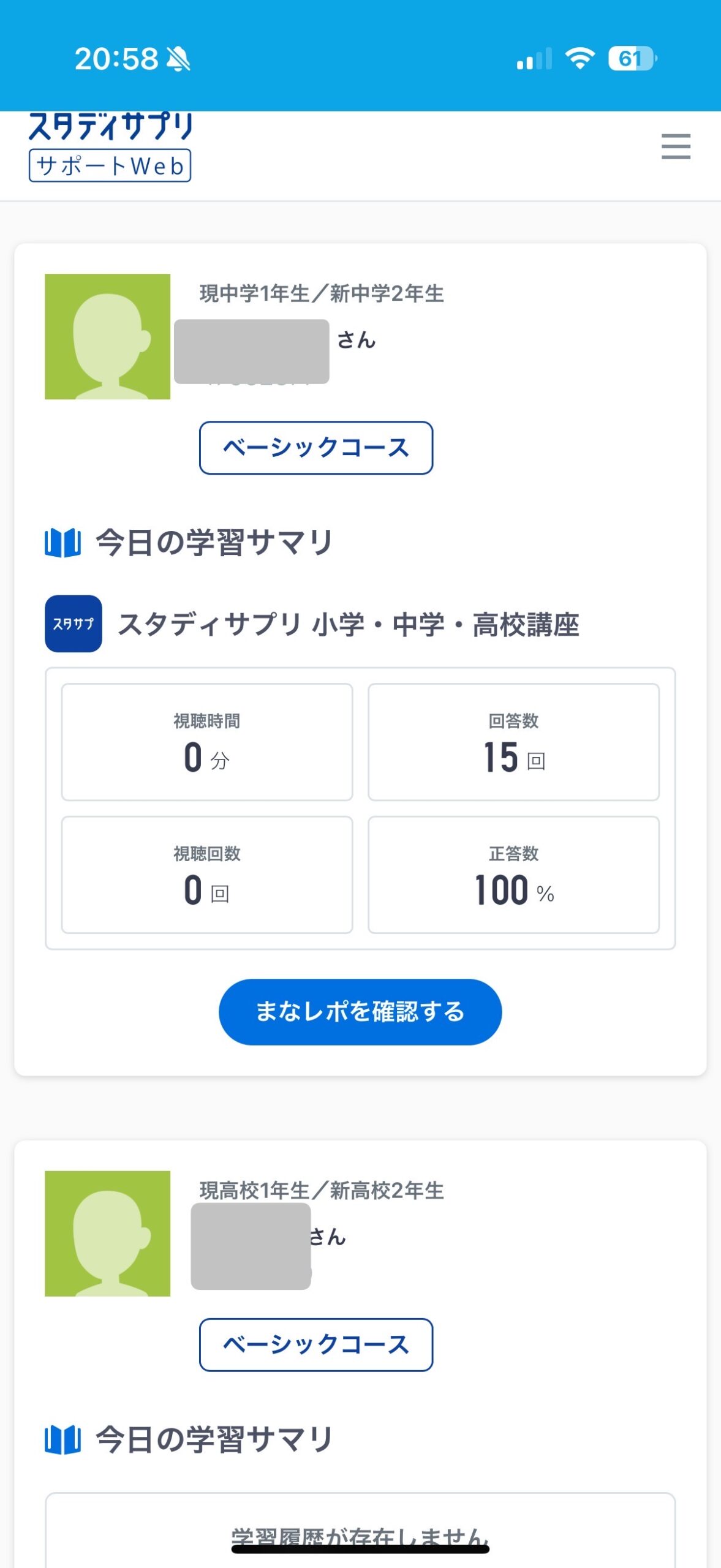
Task: Click the first ベーシックコース button
Action: tap(316, 448)
